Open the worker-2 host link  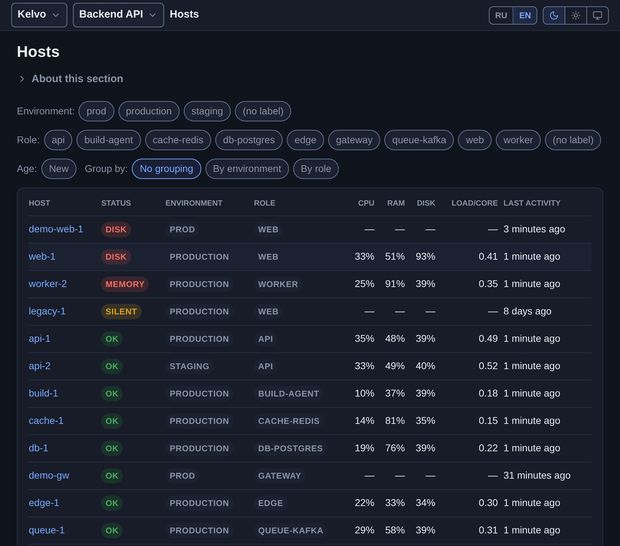[47, 284]
